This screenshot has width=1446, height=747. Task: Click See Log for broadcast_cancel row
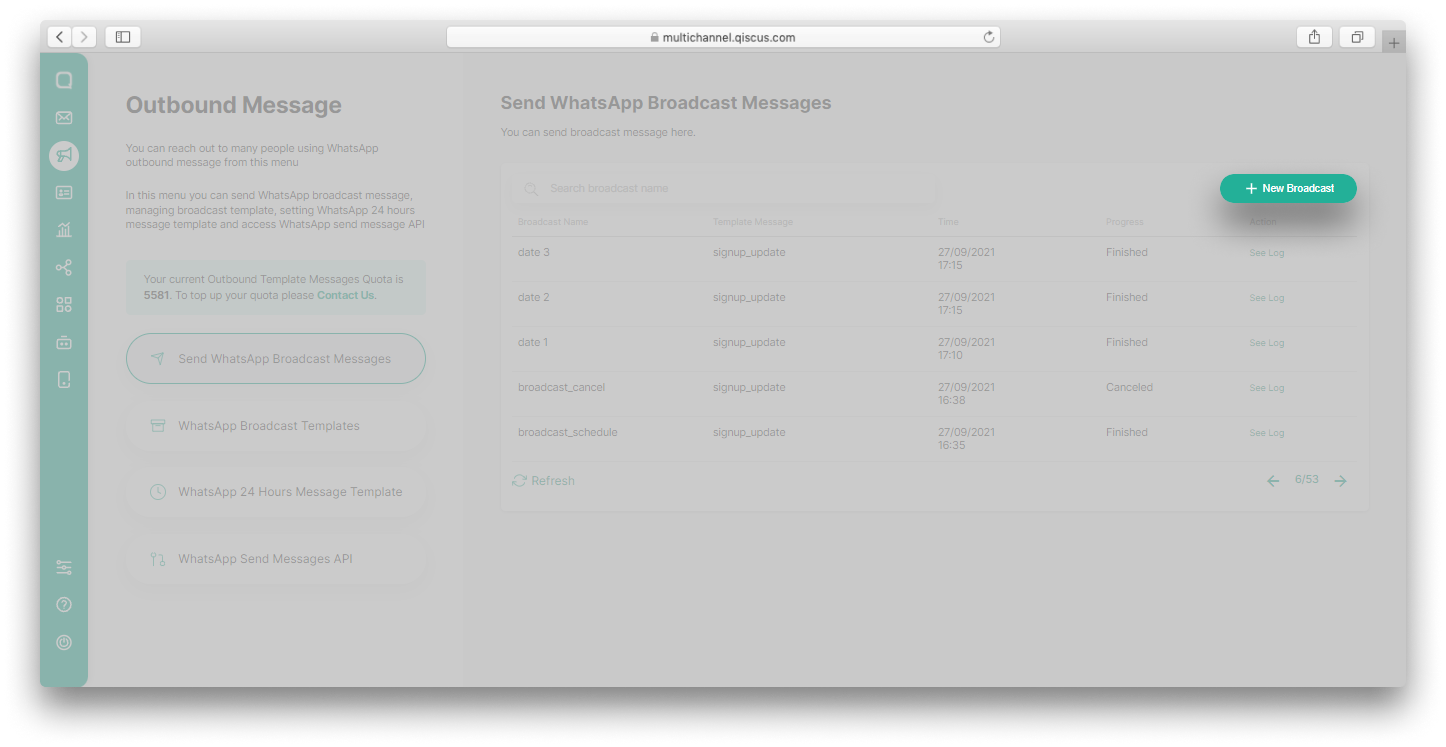[x=1266, y=387]
